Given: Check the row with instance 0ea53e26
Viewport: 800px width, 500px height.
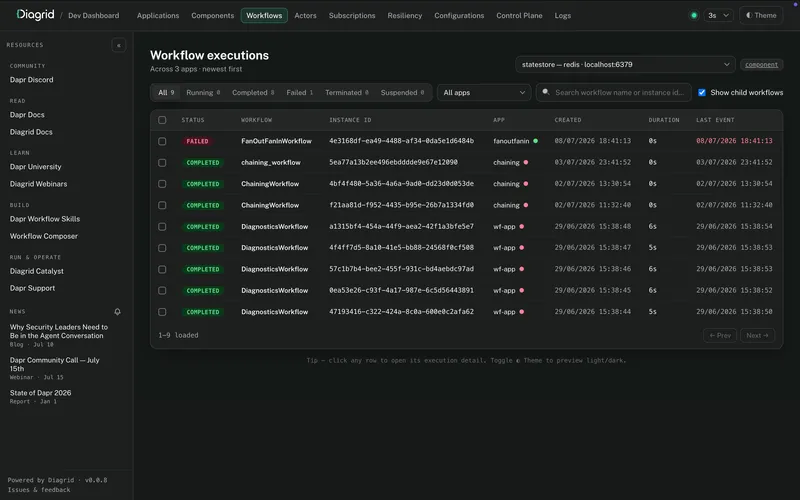Looking at the screenshot, I should pos(162,290).
